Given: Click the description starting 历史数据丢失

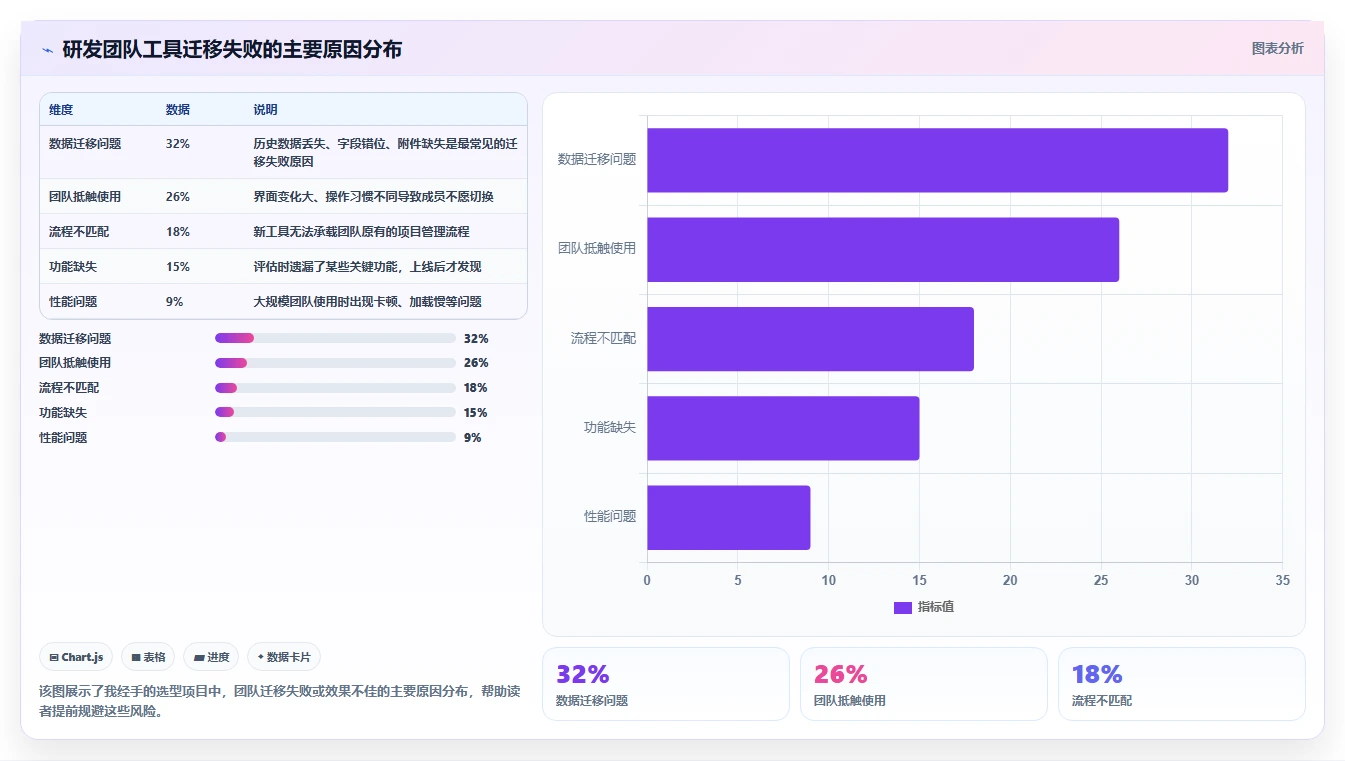Looking at the screenshot, I should (x=385, y=152).
